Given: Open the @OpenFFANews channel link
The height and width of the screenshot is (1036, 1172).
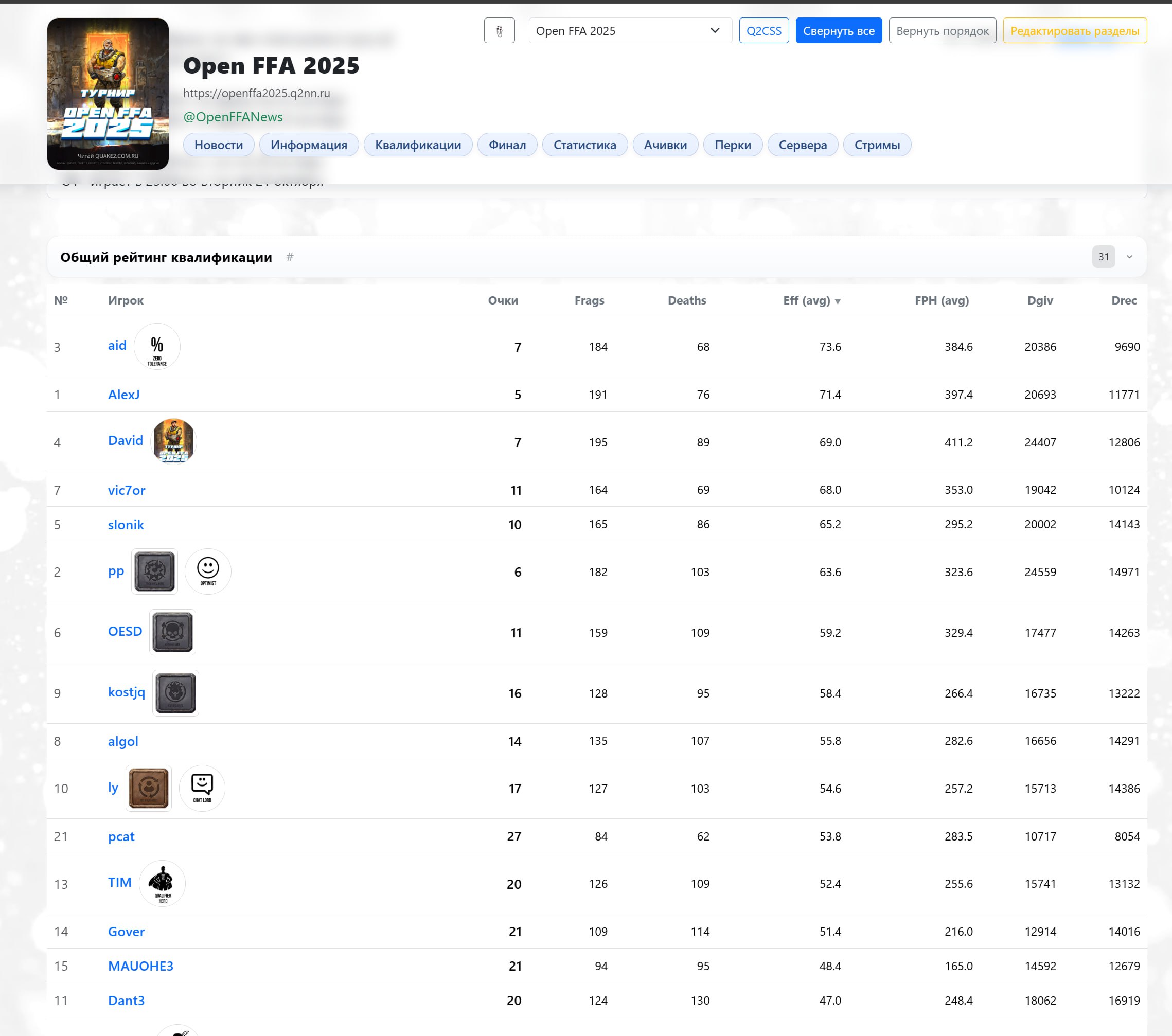Looking at the screenshot, I should coord(232,117).
